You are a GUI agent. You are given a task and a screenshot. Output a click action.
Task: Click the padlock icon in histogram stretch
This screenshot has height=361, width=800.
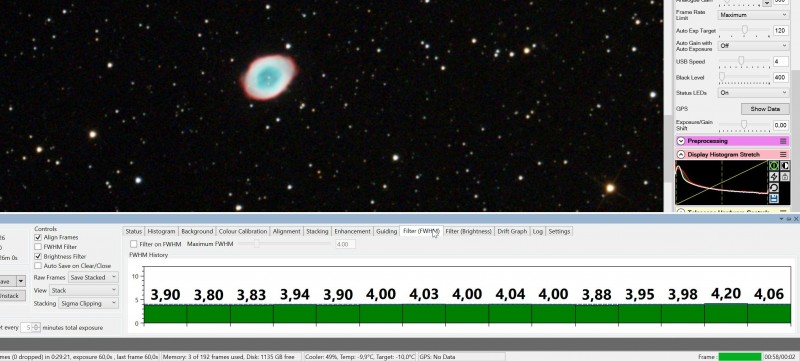point(785,177)
